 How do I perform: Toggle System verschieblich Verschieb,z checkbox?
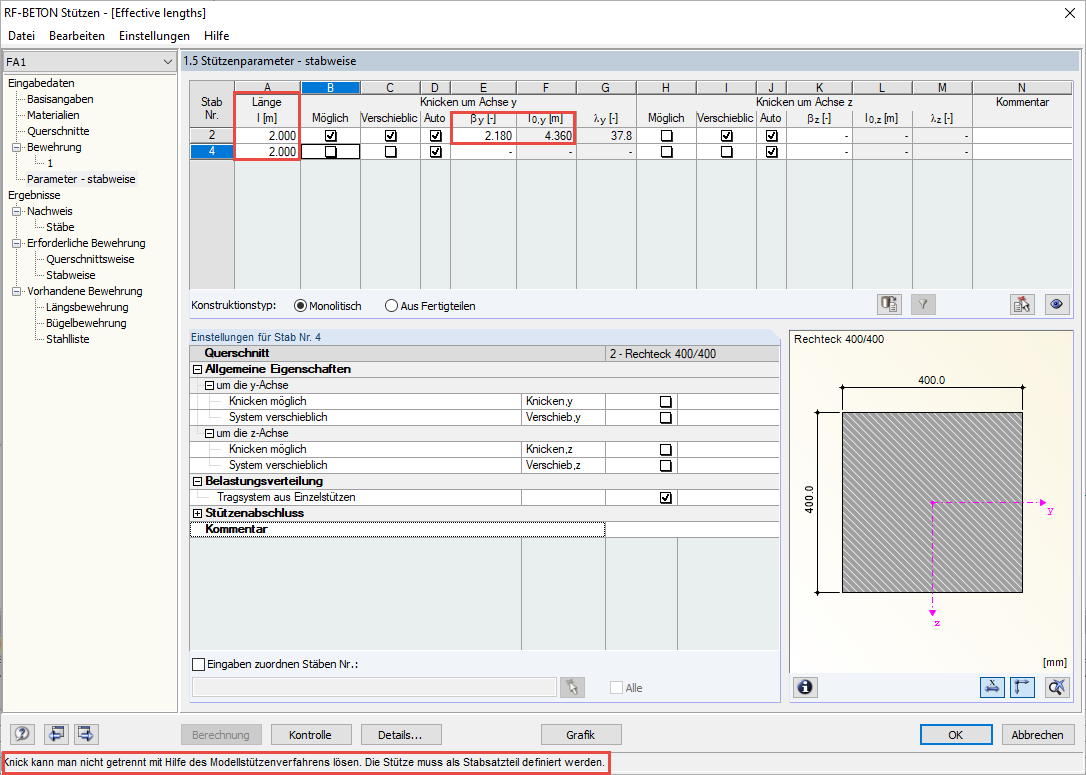(666, 465)
